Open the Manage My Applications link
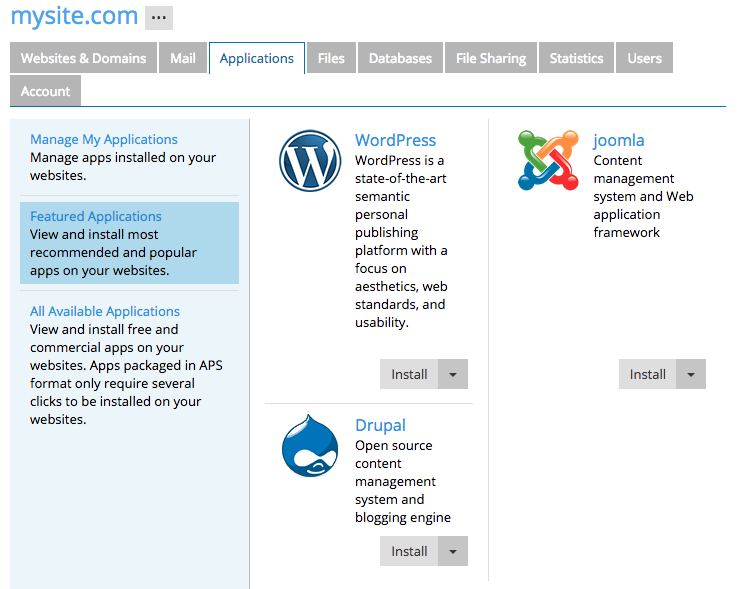The width and height of the screenshot is (738, 589). (x=104, y=140)
